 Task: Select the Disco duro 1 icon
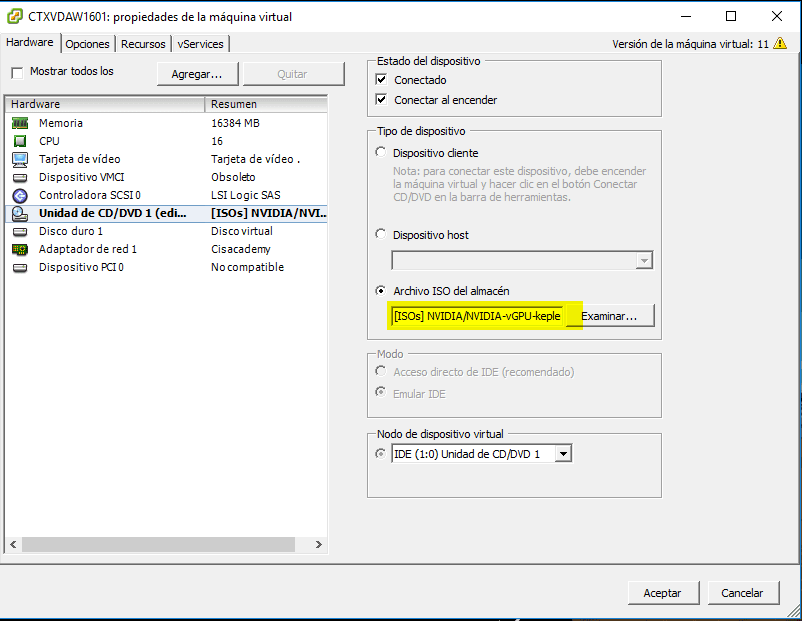click(x=20, y=231)
